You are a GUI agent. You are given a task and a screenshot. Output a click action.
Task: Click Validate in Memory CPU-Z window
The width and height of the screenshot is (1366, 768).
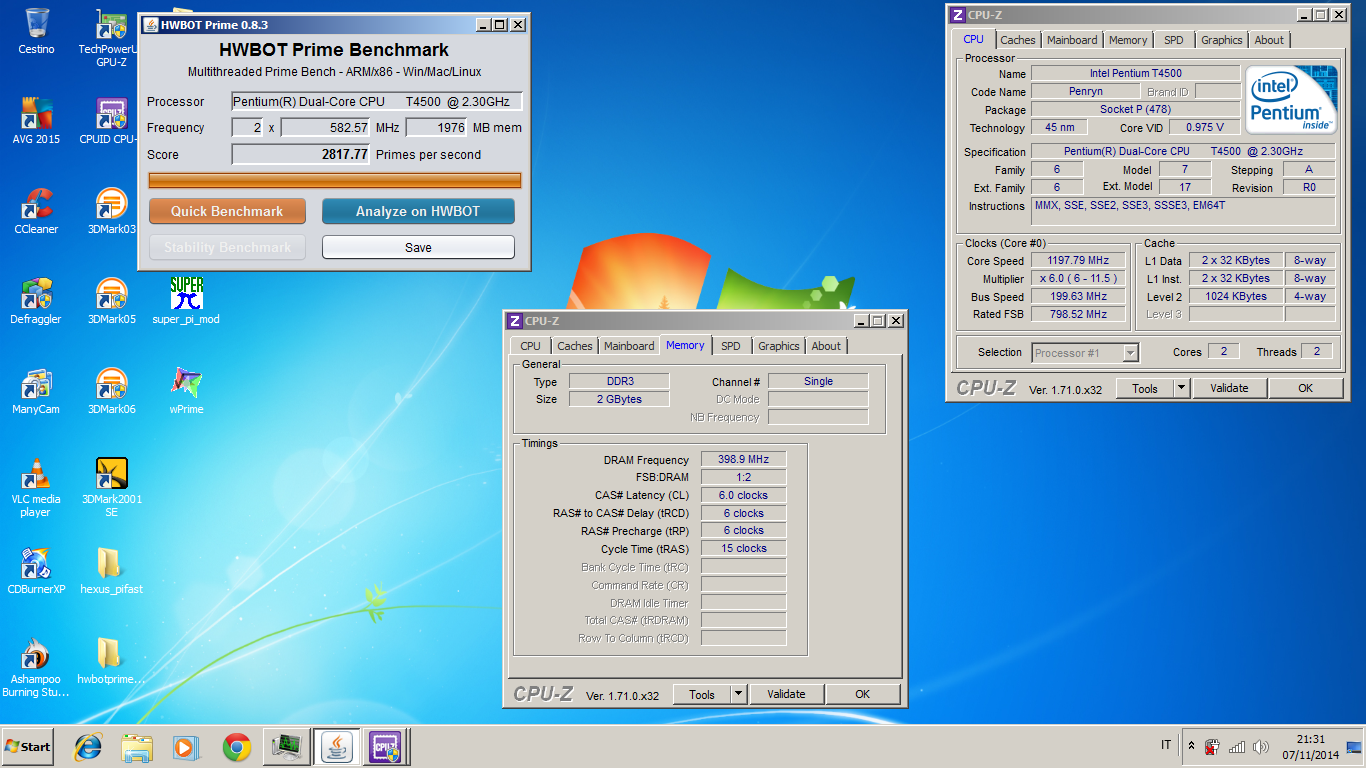(786, 694)
